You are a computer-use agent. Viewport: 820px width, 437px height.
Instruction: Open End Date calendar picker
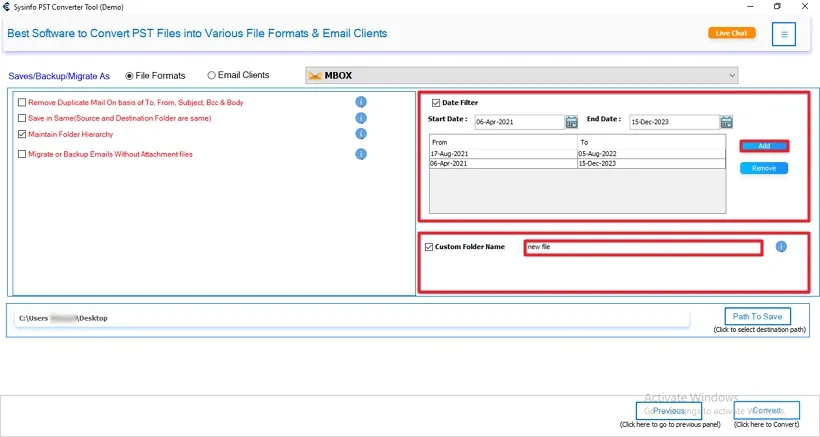pyautogui.click(x=726, y=122)
